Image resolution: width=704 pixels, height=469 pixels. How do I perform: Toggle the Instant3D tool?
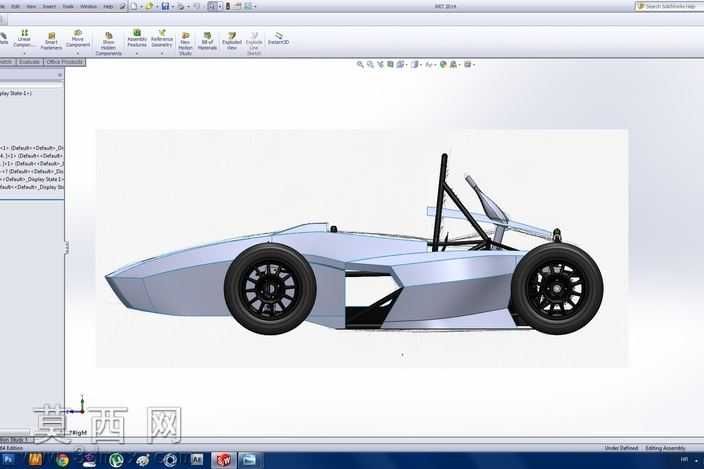click(278, 39)
